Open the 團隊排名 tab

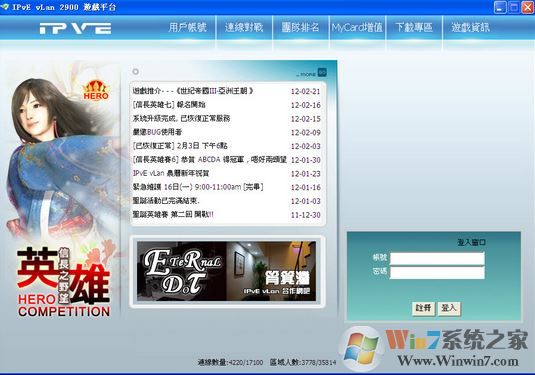click(300, 27)
